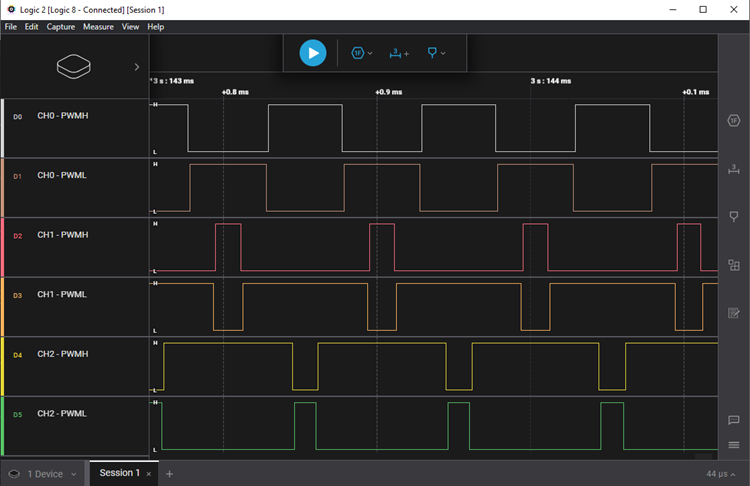Open the Analyzers panel in right sidebar
Image resolution: width=750 pixels, height=486 pixels.
click(733, 120)
